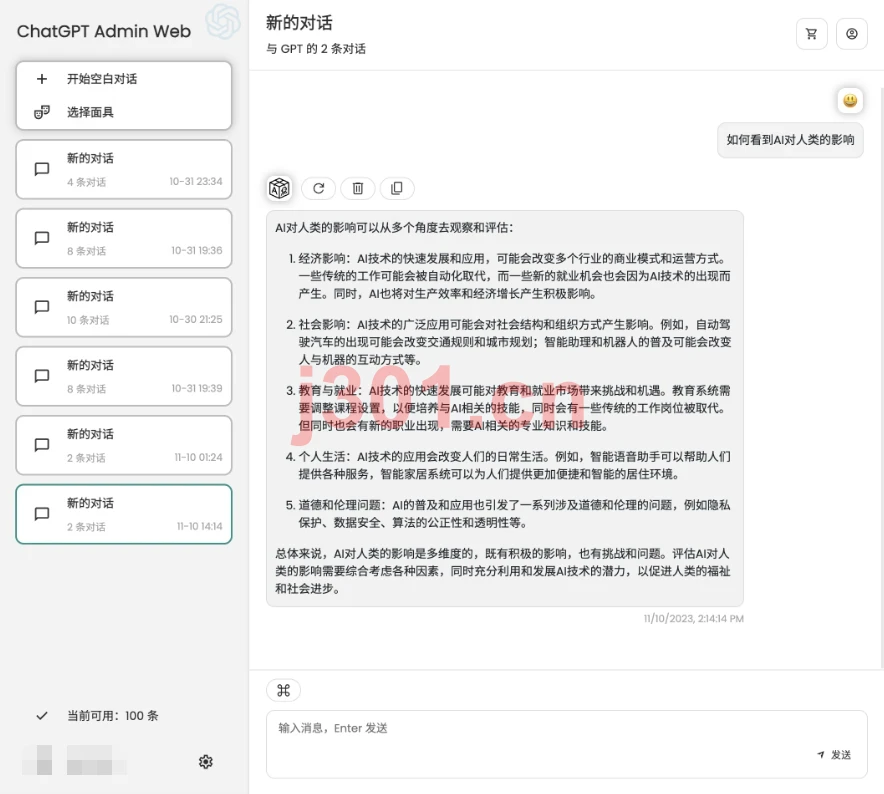Screen dimensions: 884x794
Task: Click the ChatGPT logo in sidebar header
Action: point(223,21)
